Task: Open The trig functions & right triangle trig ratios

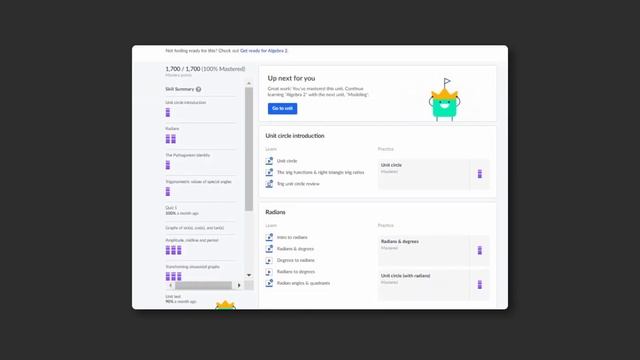Action: click(320, 172)
